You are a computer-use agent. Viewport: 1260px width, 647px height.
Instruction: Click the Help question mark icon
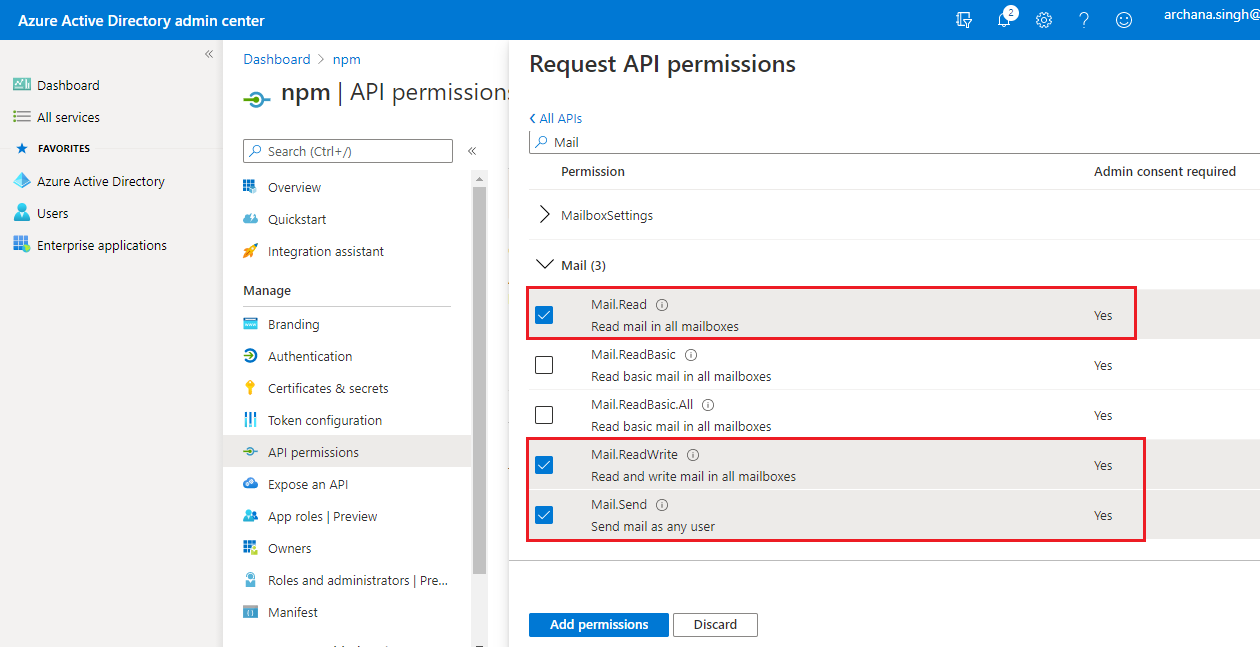[1084, 20]
